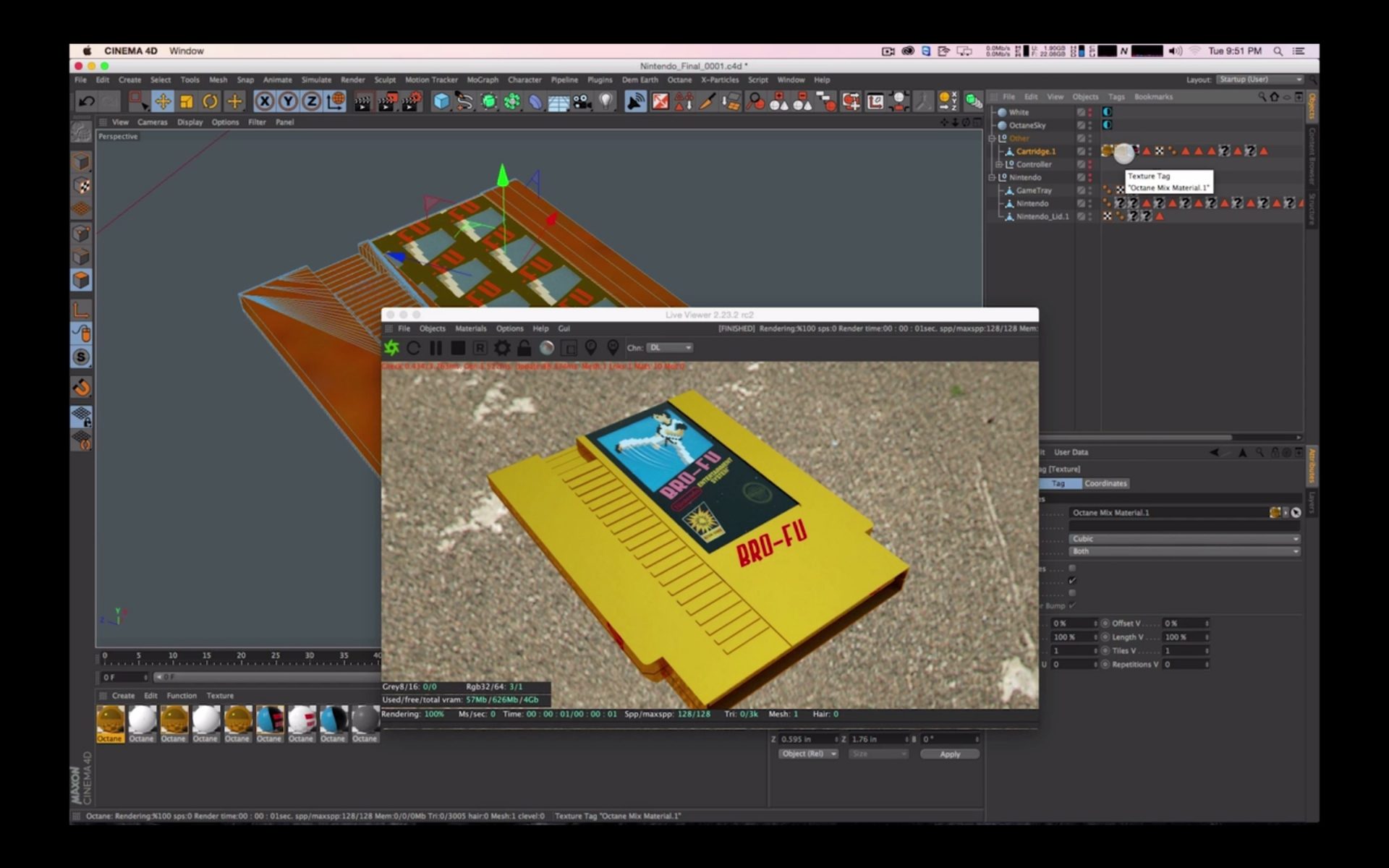Start the Octane Live Viewer render (green gear)

[x=391, y=348]
